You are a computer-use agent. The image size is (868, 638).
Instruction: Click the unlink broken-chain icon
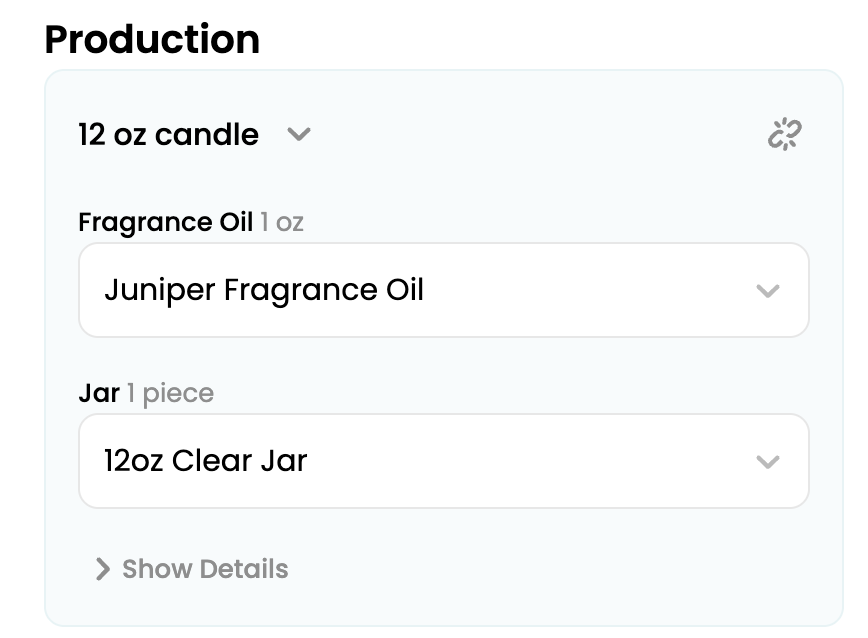click(785, 134)
